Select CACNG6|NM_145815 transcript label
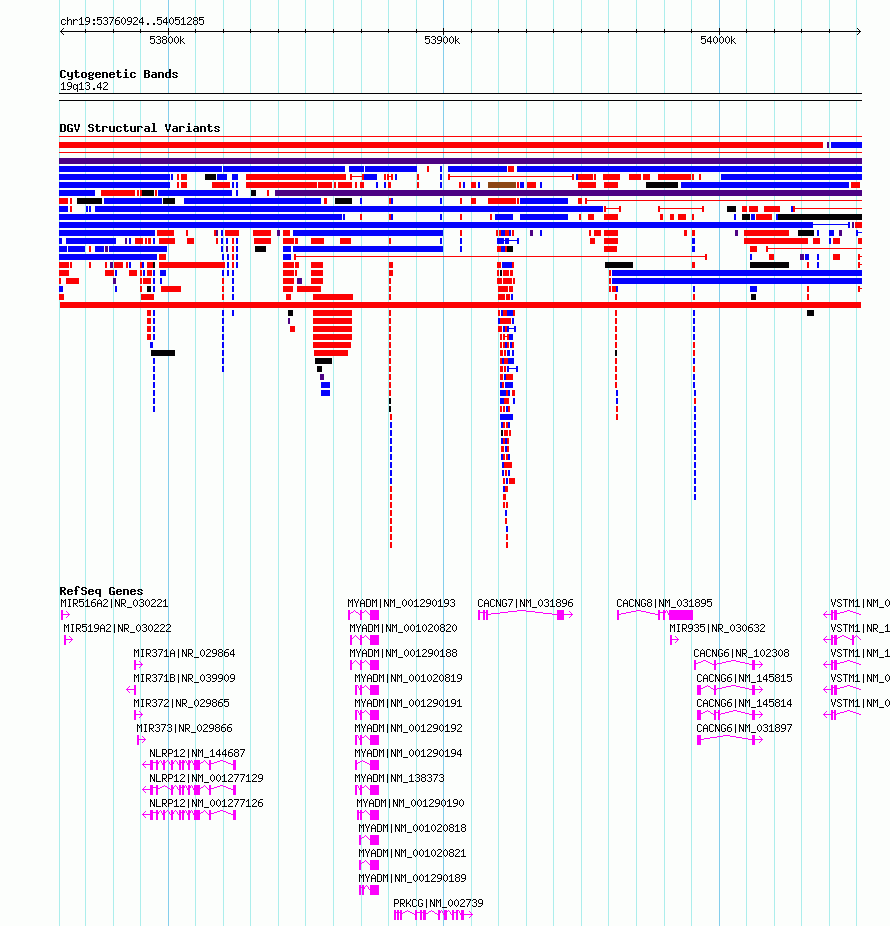The height and width of the screenshot is (926, 890). pyautogui.click(x=744, y=678)
